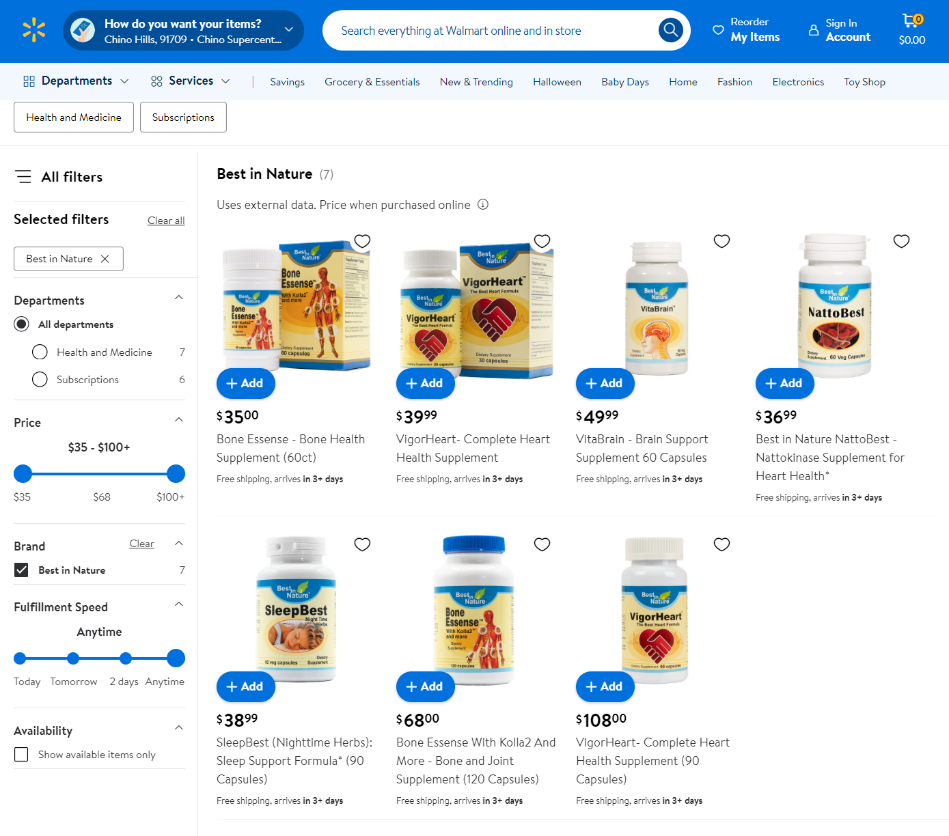This screenshot has height=836, width=949.
Task: Collapse the Price filter section
Action: click(x=179, y=420)
